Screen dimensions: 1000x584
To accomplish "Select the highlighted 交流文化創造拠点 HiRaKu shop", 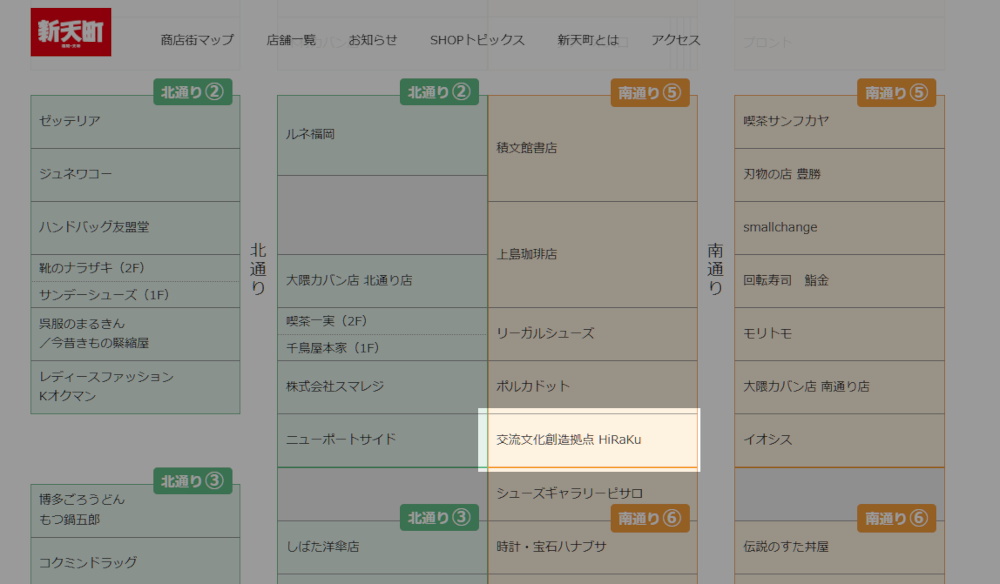I will click(x=590, y=438).
